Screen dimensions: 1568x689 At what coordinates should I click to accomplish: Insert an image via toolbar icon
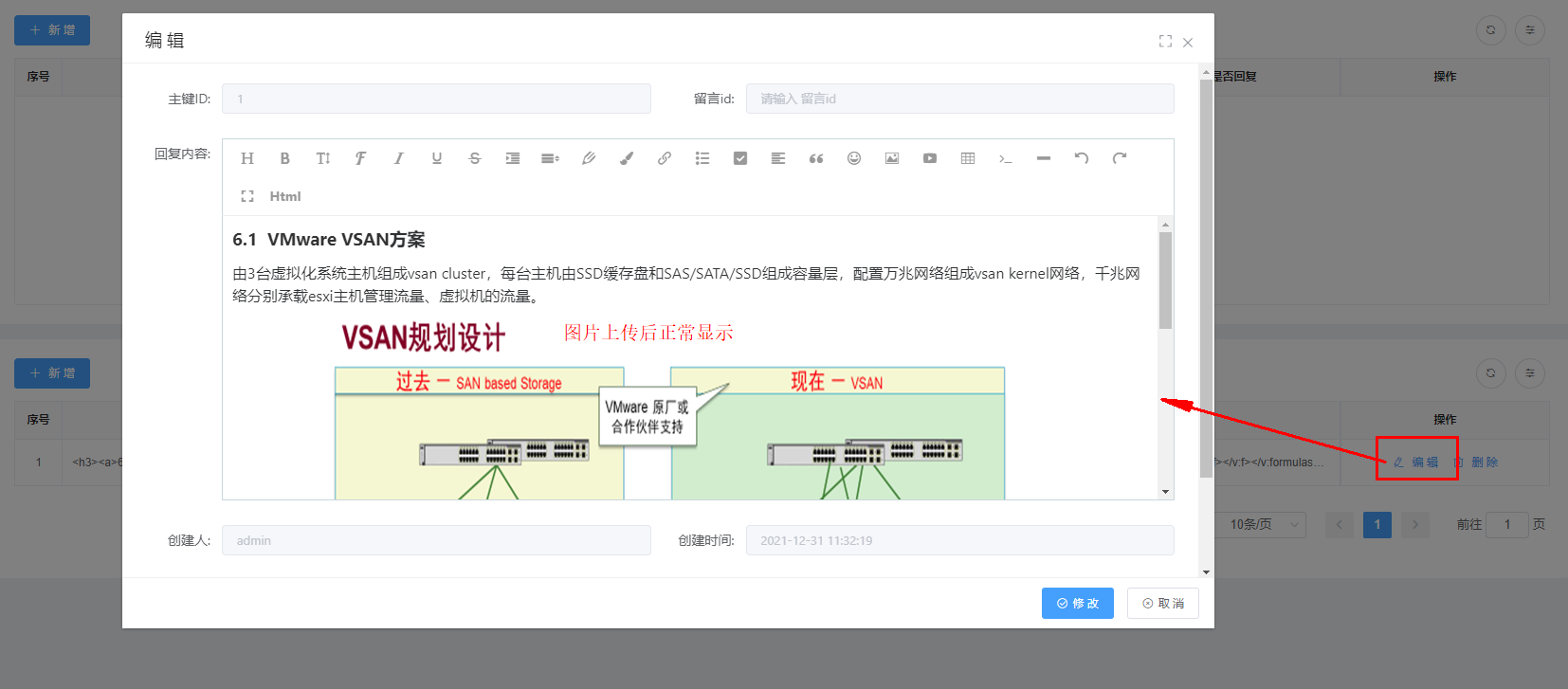(x=892, y=158)
